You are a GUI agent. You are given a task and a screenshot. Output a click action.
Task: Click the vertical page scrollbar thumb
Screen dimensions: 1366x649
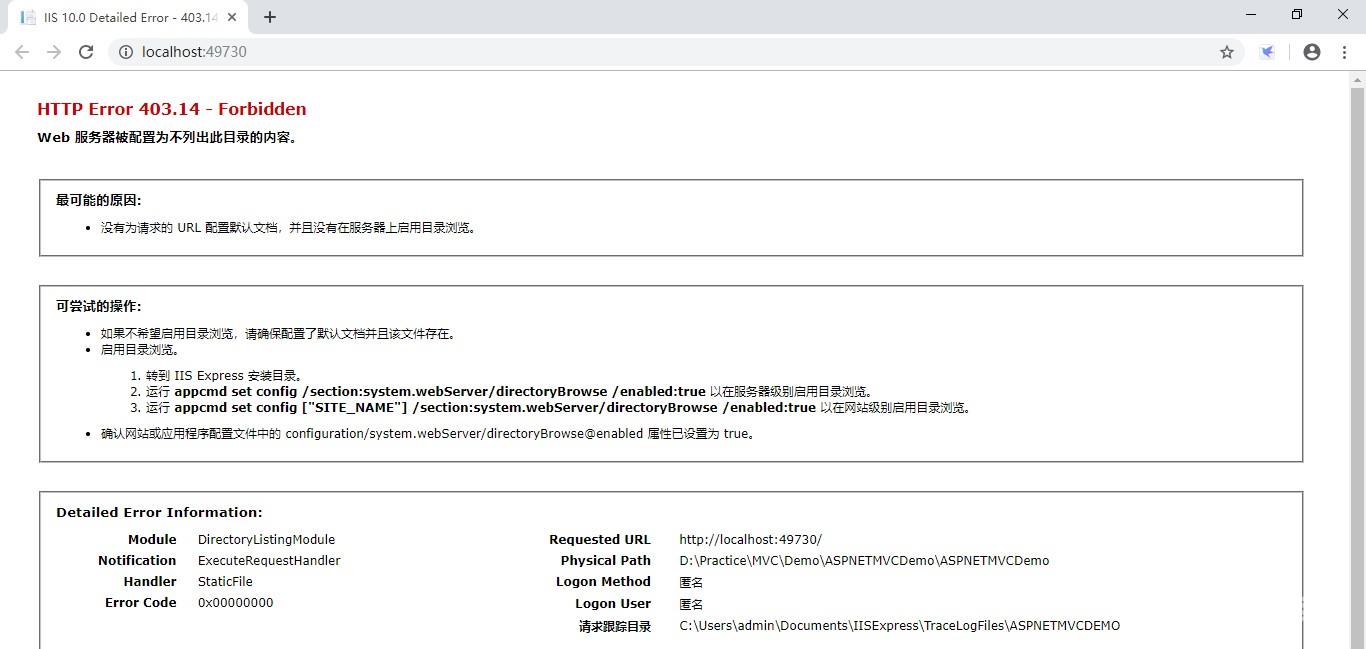point(1357,368)
